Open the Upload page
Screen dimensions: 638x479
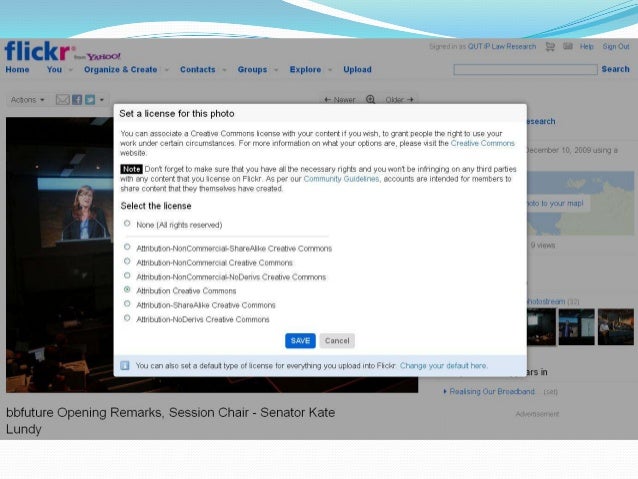click(x=357, y=70)
